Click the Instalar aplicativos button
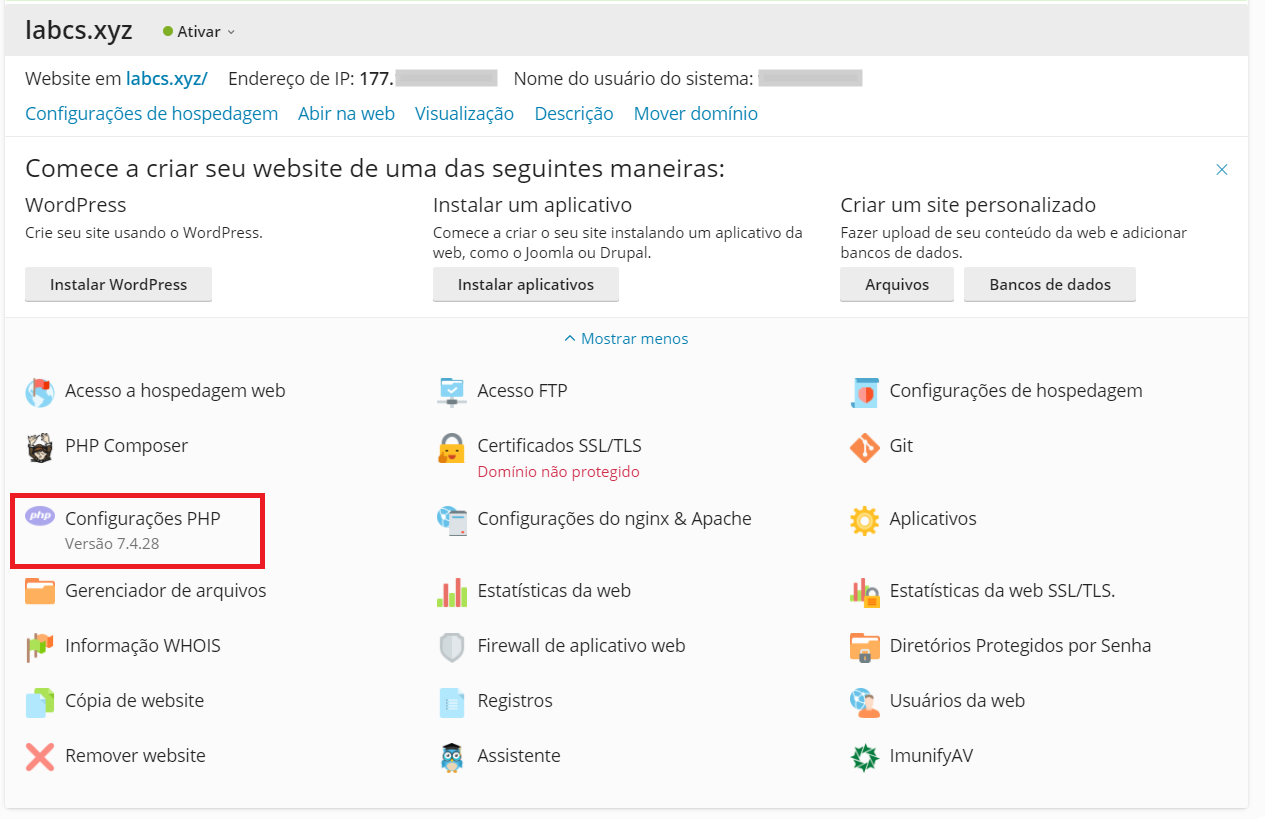1265x819 pixels. [525, 285]
